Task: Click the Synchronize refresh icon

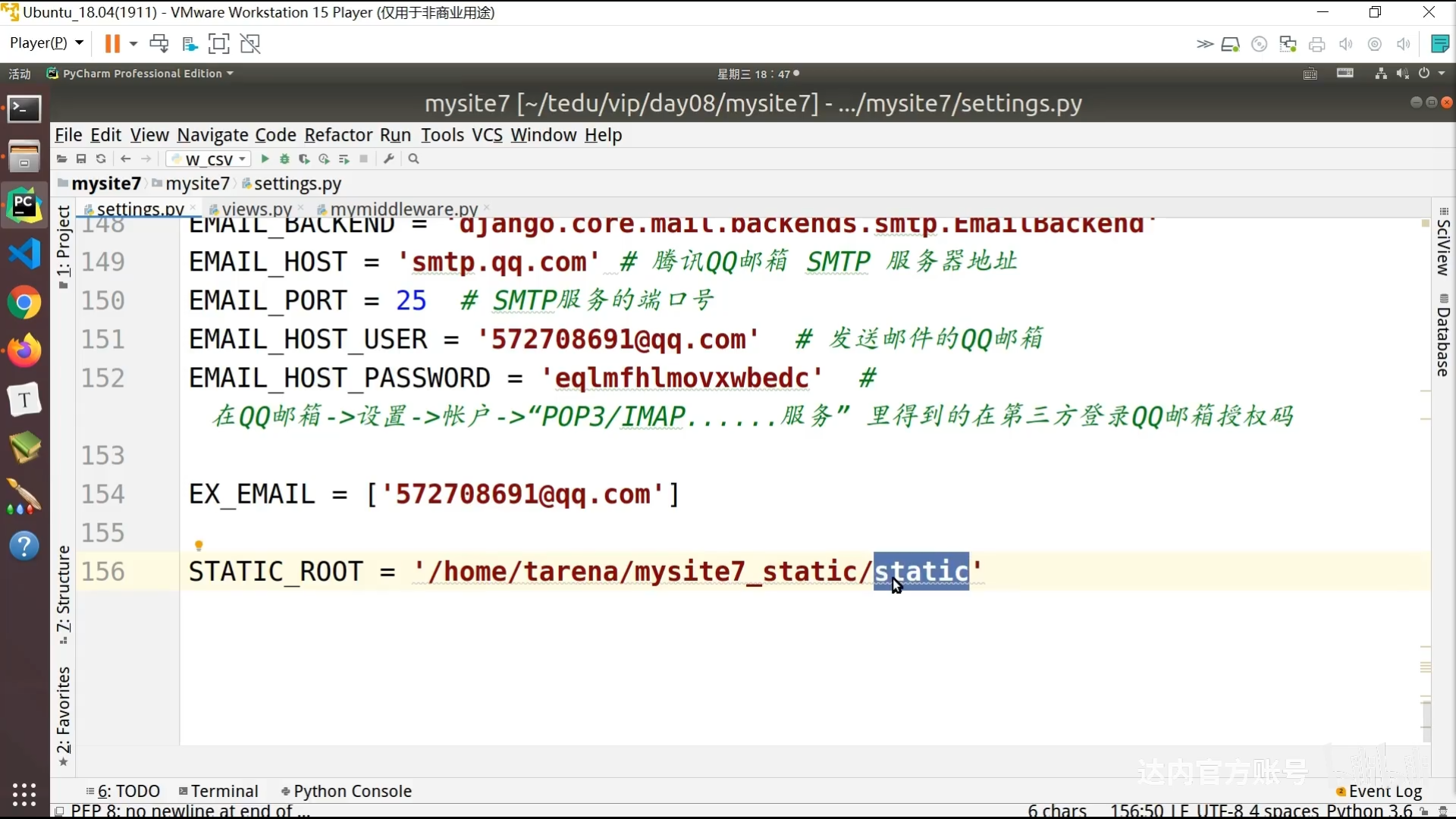Action: [101, 159]
